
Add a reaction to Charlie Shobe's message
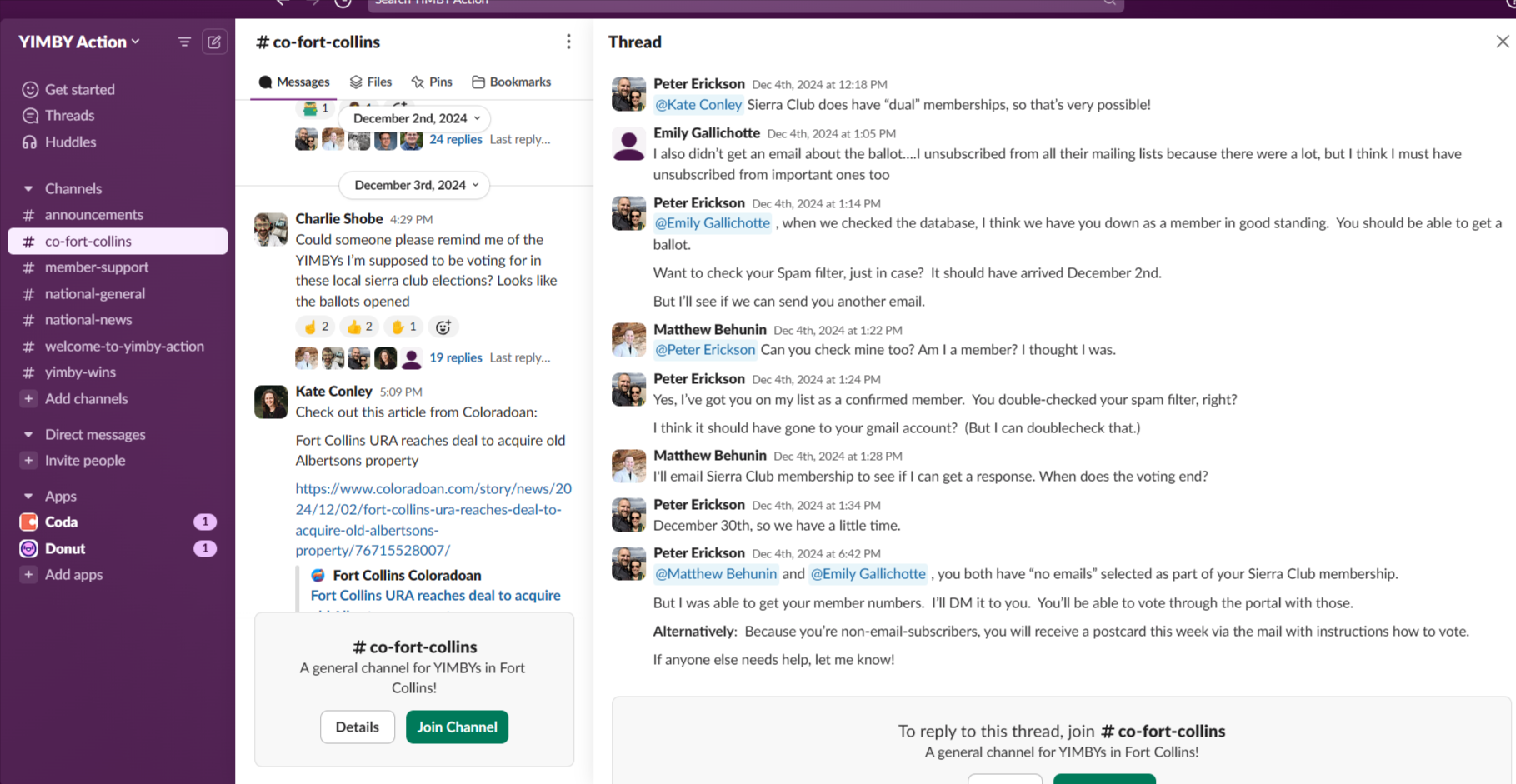pyautogui.click(x=443, y=327)
